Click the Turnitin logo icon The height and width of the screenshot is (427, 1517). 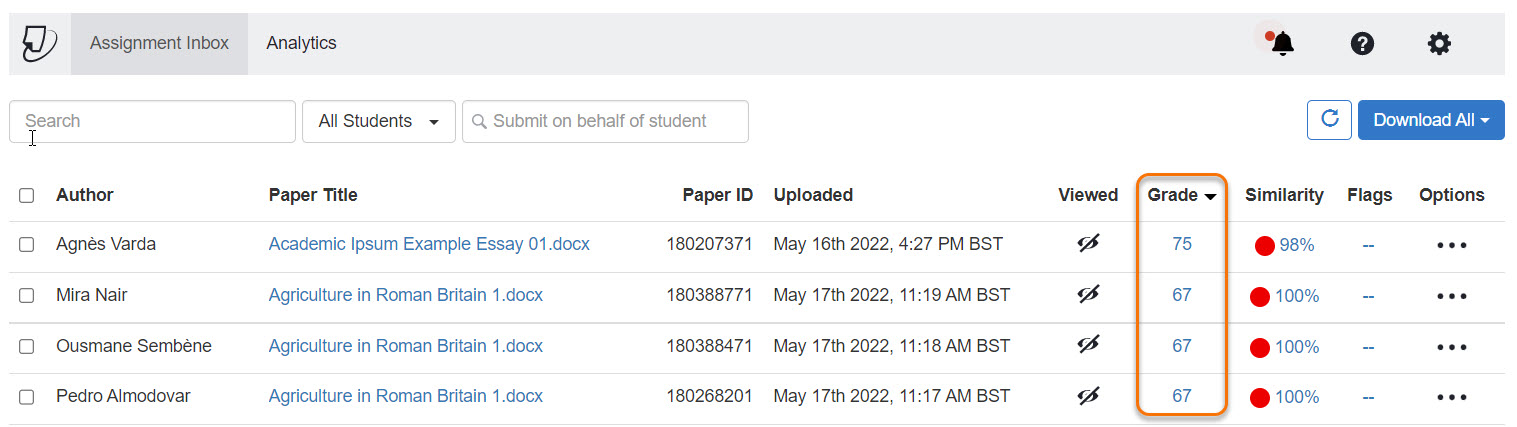pos(39,43)
